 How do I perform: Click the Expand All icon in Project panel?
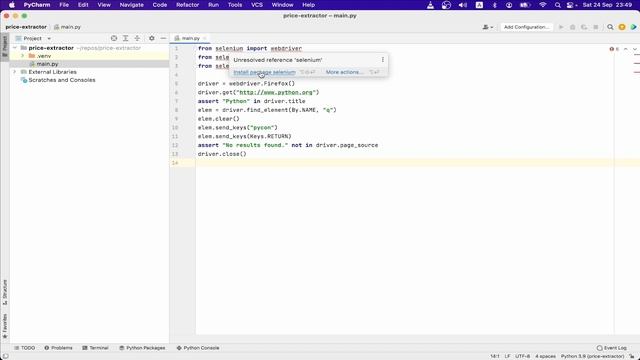pos(126,38)
